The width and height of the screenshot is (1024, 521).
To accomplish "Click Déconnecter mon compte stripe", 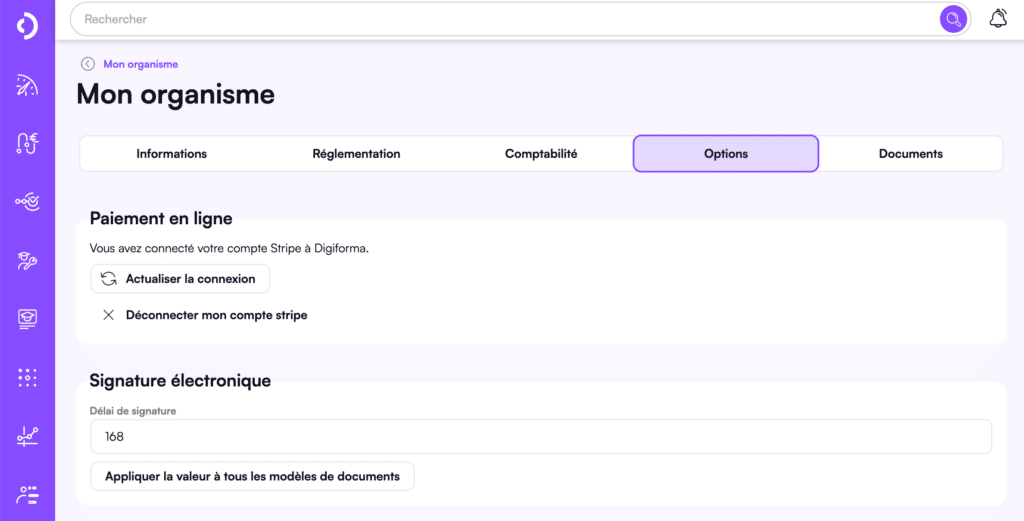I will pyautogui.click(x=204, y=315).
